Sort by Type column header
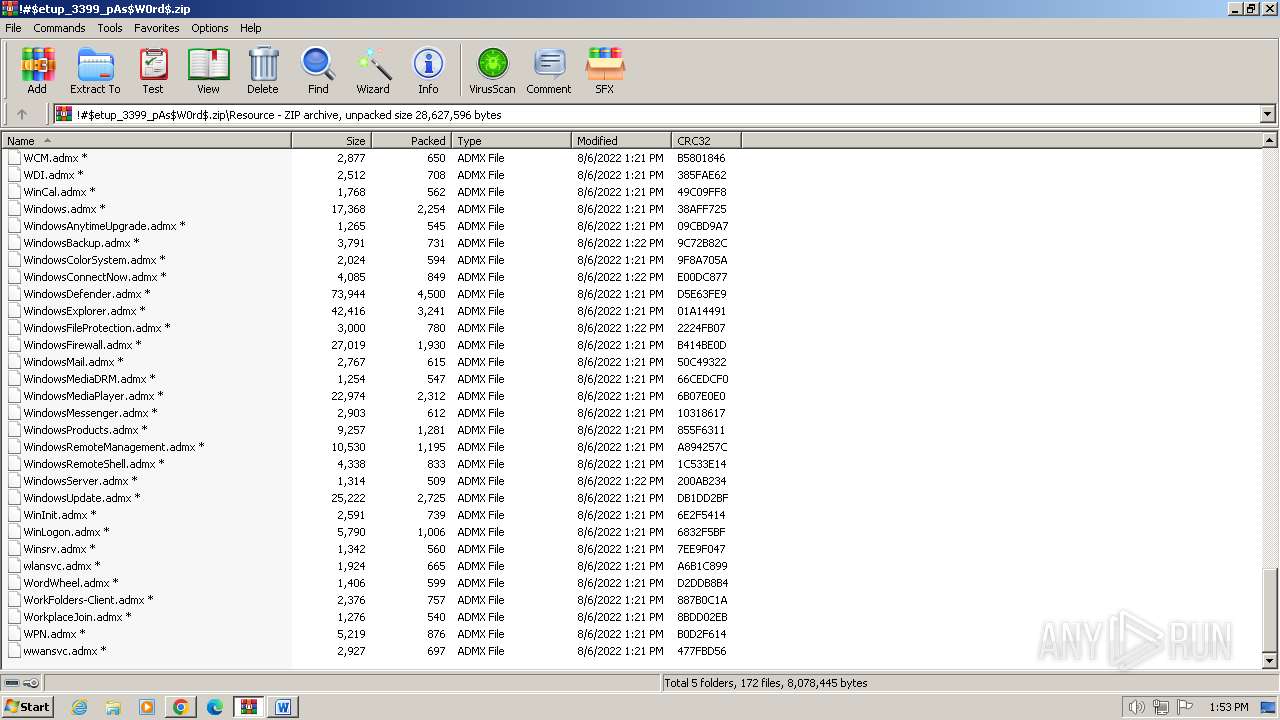The width and height of the screenshot is (1280, 720). click(511, 141)
